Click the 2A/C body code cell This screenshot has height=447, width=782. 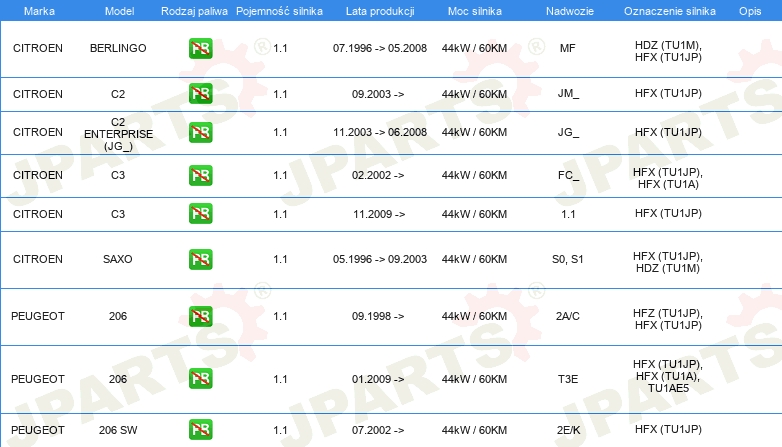[568, 316]
